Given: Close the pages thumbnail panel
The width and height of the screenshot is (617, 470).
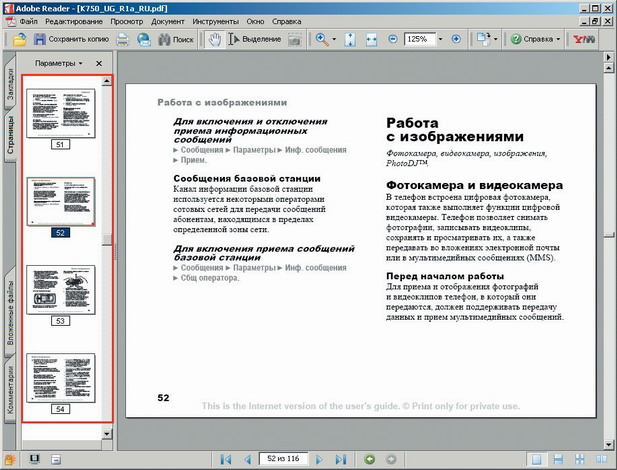Looking at the screenshot, I should (x=98, y=63).
